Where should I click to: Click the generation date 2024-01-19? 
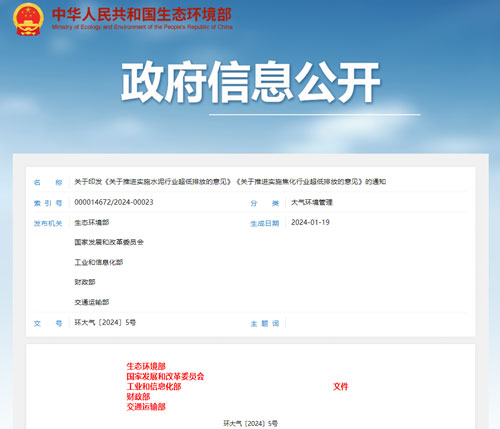point(310,222)
